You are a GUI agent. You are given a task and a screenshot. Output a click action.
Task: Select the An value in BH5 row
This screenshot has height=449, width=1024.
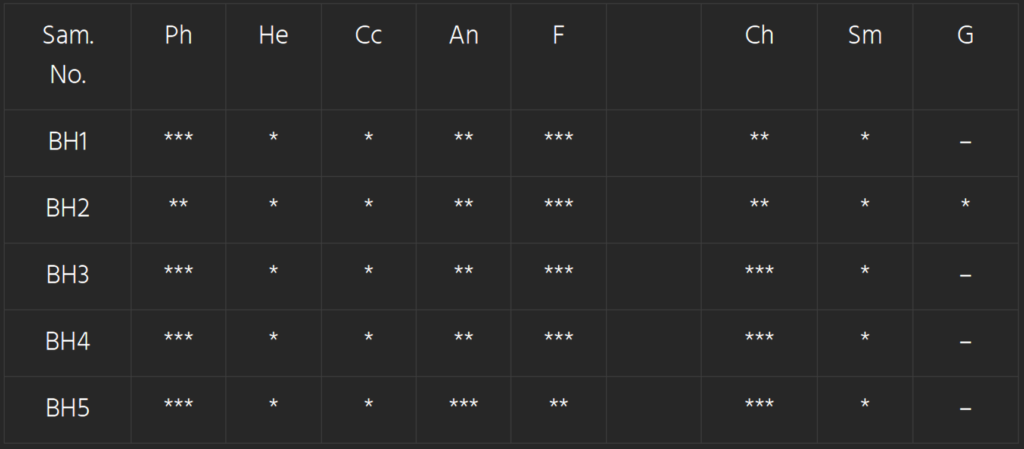click(464, 405)
